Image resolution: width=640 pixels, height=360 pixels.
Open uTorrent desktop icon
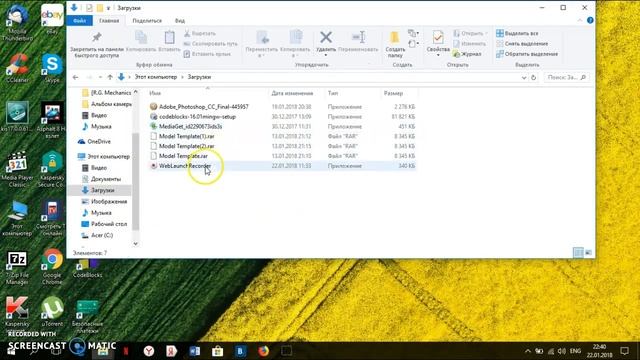(52, 311)
